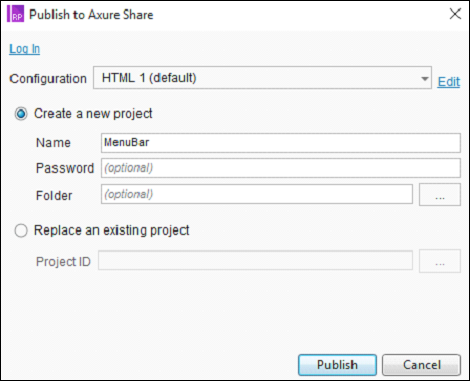Browse folders with the Folder ellipsis button
470x381 pixels.
click(440, 194)
